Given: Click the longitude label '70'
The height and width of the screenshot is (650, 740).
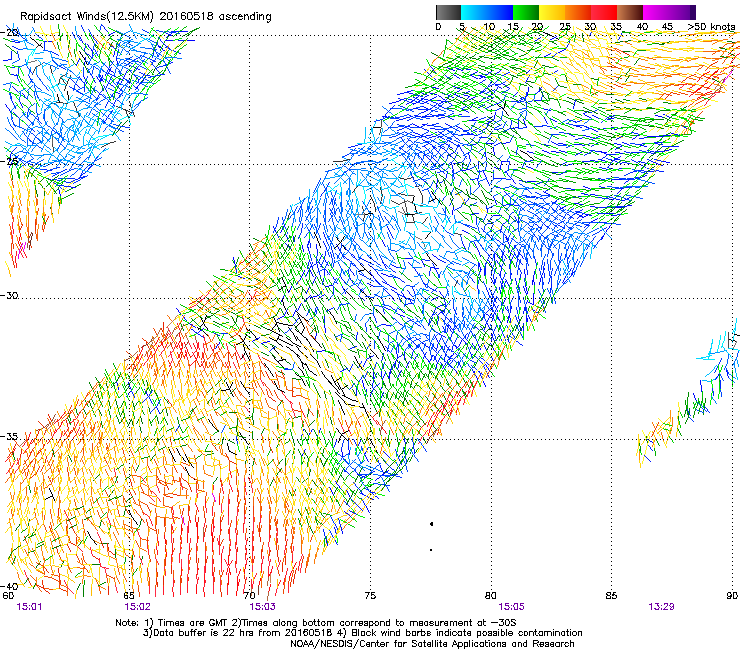Looking at the screenshot, I should [x=250, y=596].
